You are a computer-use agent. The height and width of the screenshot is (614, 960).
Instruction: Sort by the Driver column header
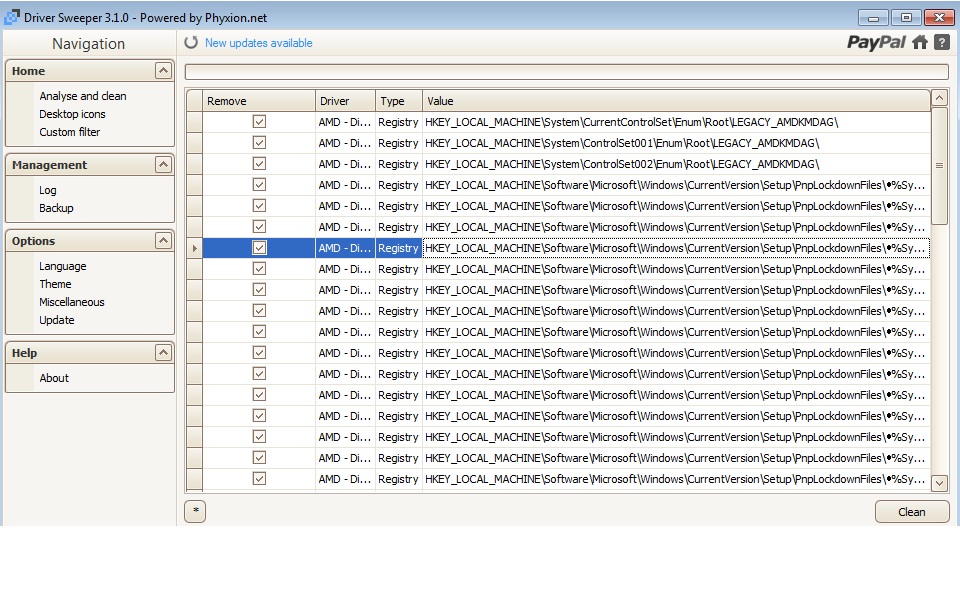[345, 101]
